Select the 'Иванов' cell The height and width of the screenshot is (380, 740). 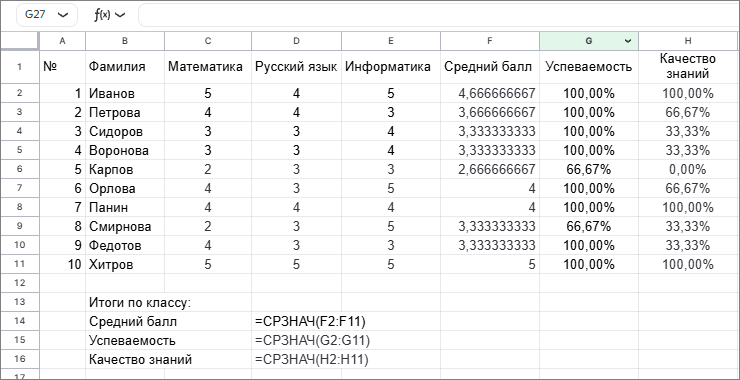pyautogui.click(x=125, y=93)
